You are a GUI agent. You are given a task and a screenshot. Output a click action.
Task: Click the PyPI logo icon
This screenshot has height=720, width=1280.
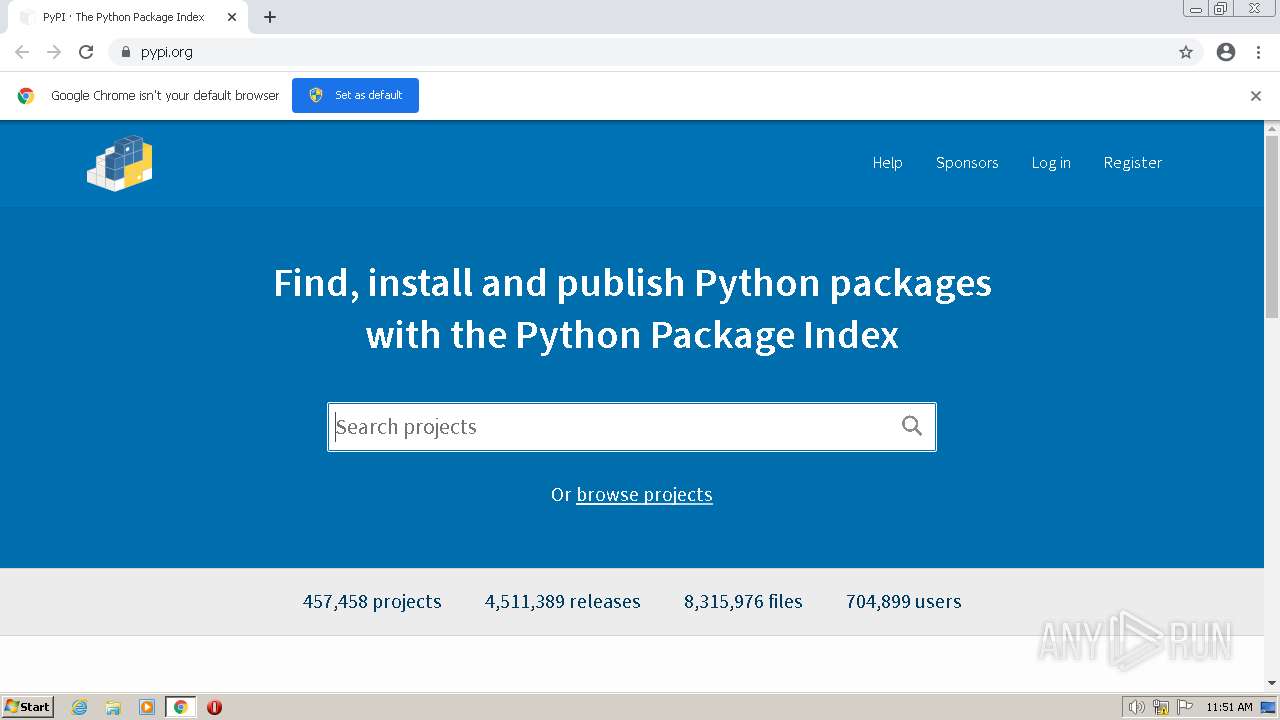tap(120, 163)
